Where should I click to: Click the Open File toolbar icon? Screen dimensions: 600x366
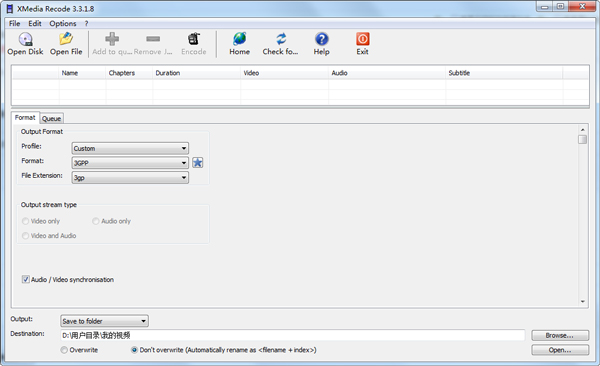point(66,39)
